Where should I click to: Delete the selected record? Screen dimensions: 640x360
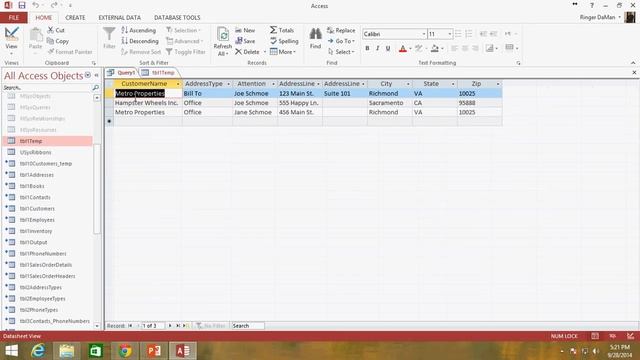[x=247, y=52]
